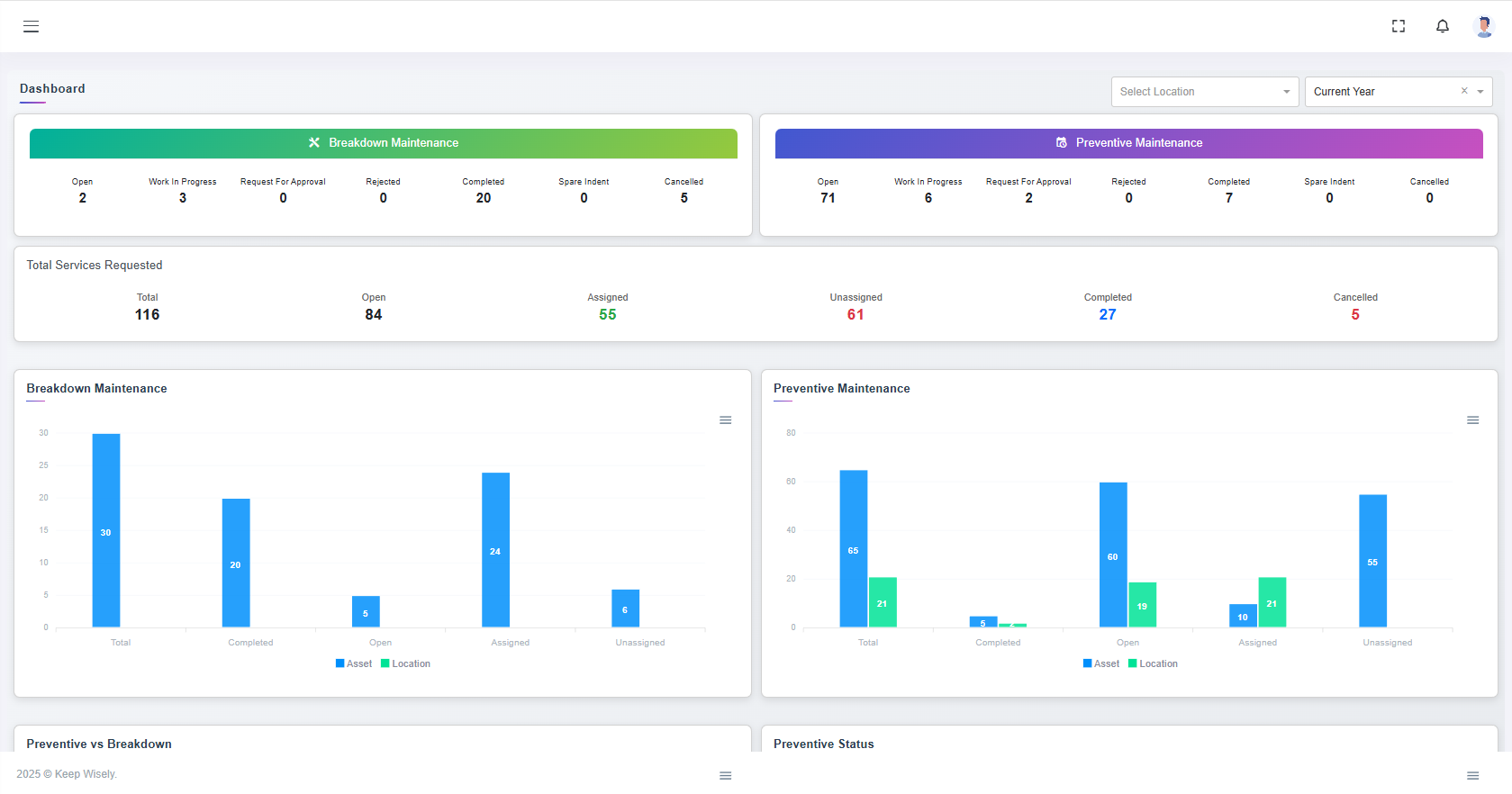Click Breakdown Completed count 20
Viewport: 1512px width, 794px height.
coord(484,198)
